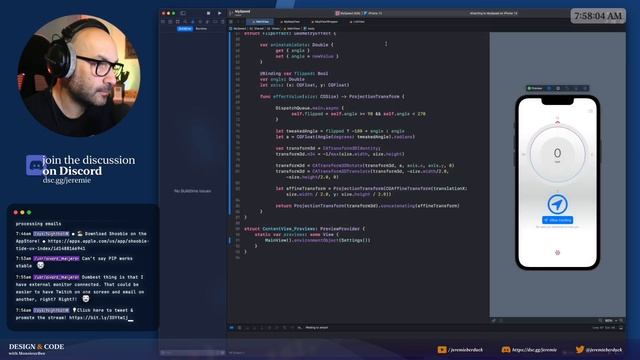Switch to the third editor tab

point(325,22)
